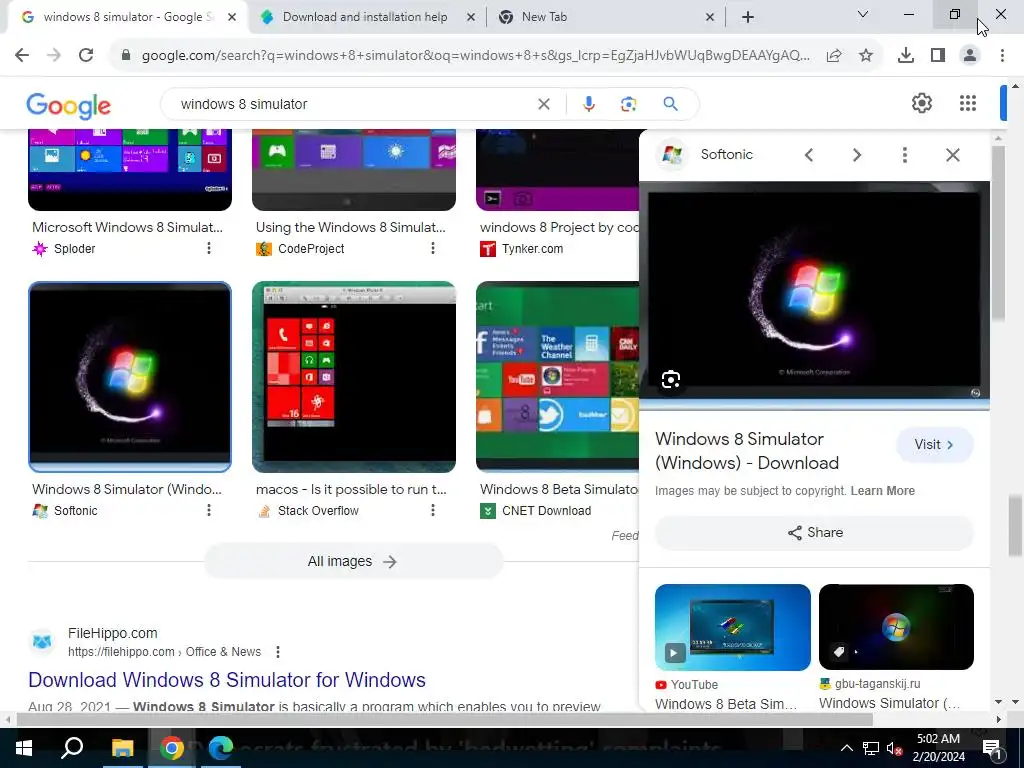Open the CodeProject Windows 8 Simulator thumbnail

tap(354, 170)
